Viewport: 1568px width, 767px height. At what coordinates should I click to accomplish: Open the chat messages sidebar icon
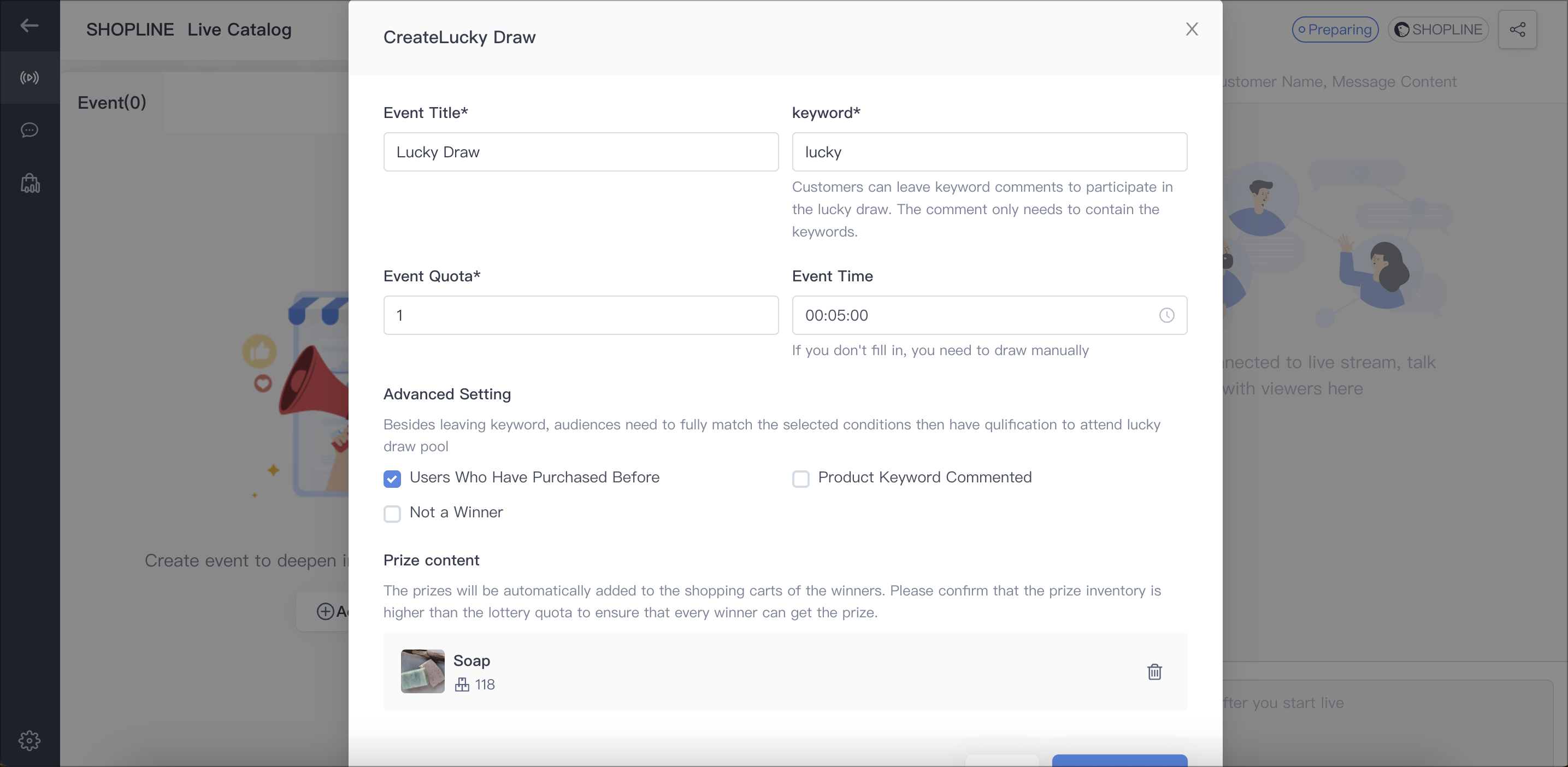pos(29,130)
